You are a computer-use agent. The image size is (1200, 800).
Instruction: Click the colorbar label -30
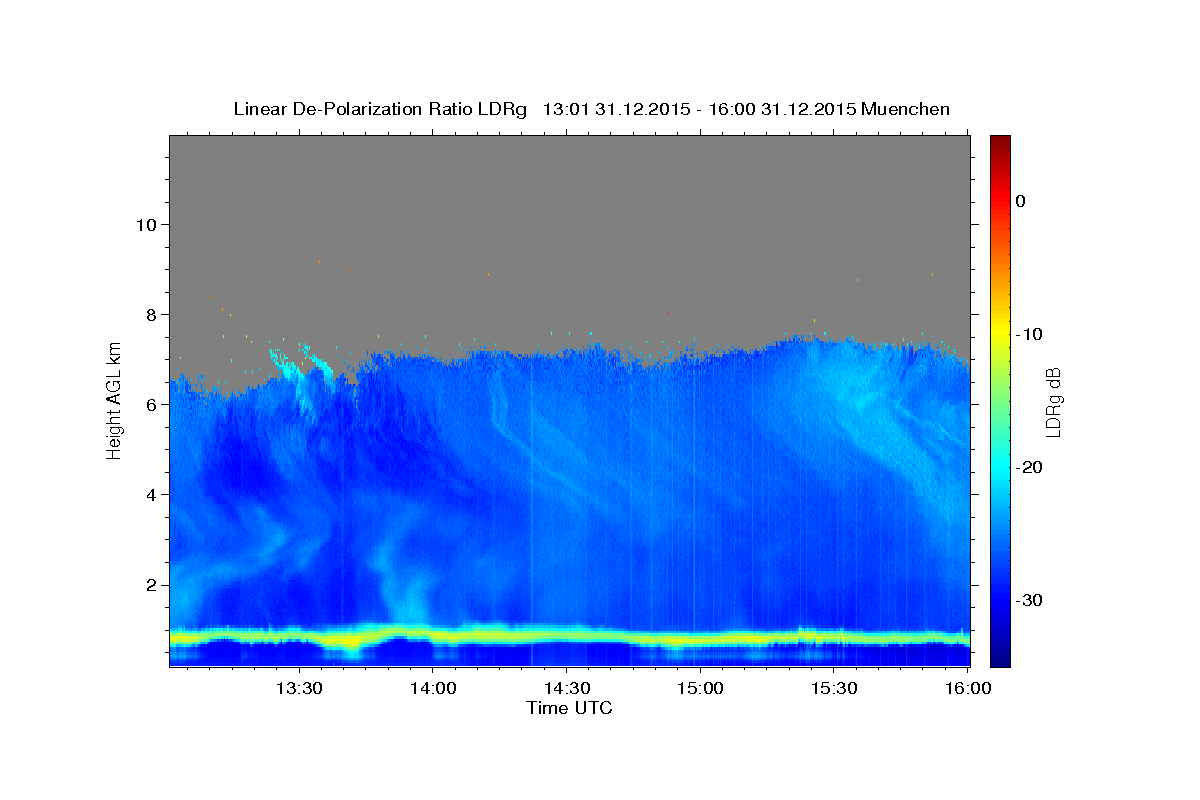[x=1030, y=600]
